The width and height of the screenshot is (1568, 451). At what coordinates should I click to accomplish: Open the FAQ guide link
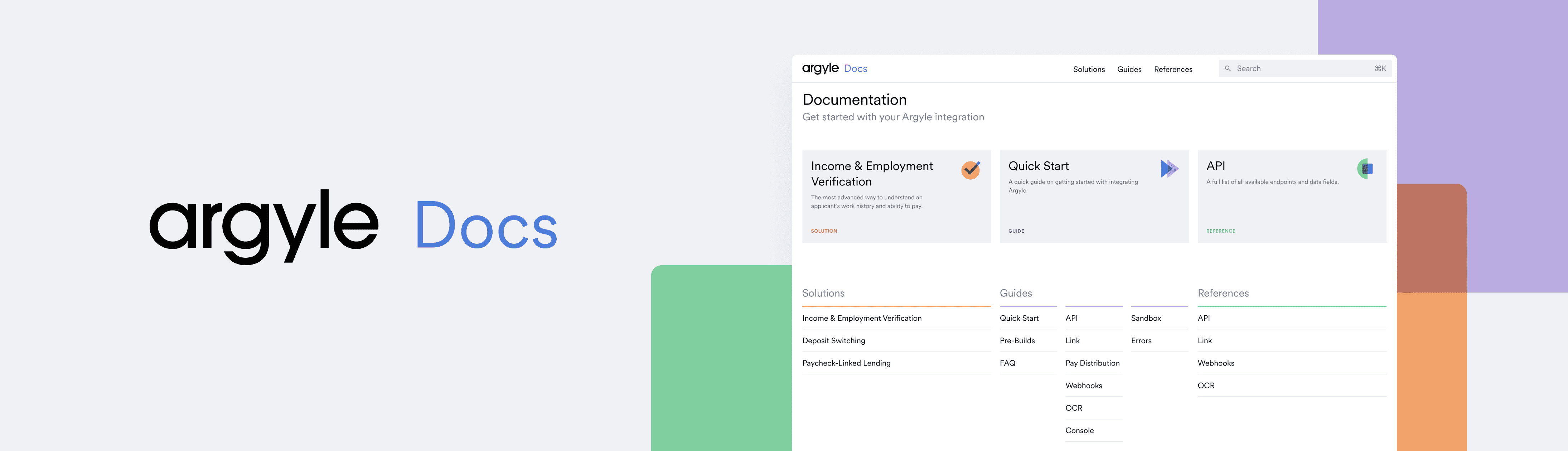pyautogui.click(x=1007, y=363)
